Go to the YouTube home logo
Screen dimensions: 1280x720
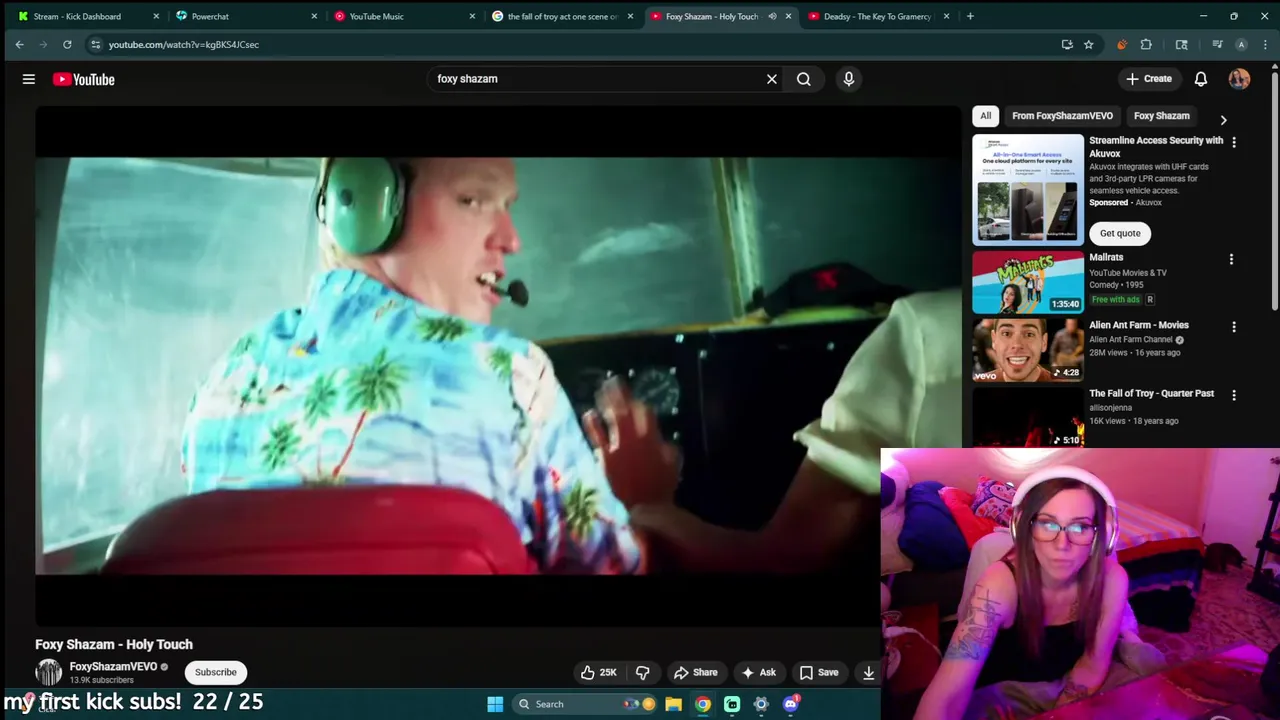[84, 79]
